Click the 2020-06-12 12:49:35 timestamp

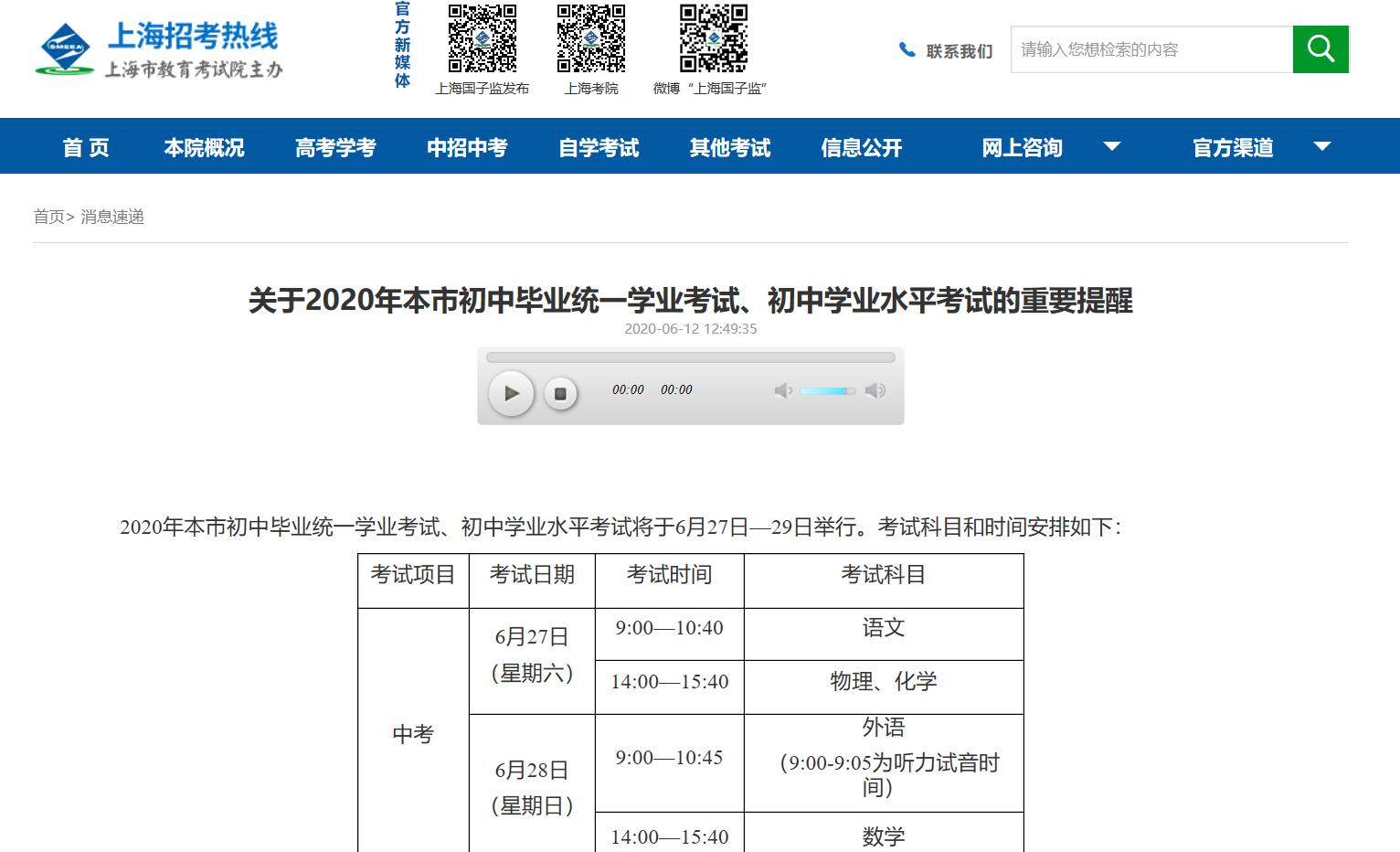691,329
